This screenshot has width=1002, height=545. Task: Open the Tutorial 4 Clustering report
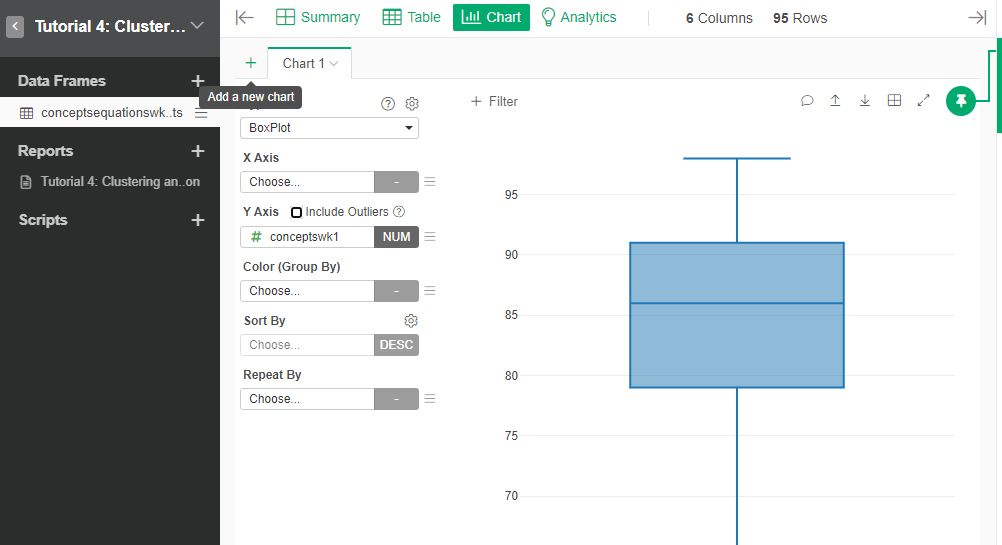coord(119,182)
